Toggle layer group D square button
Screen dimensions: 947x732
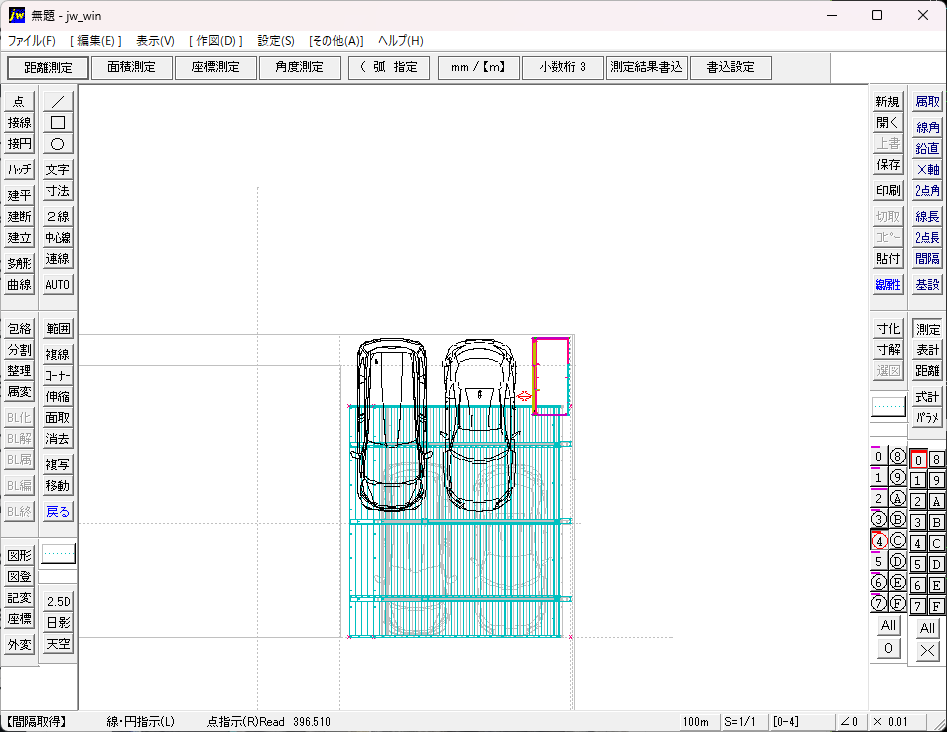(x=936, y=565)
